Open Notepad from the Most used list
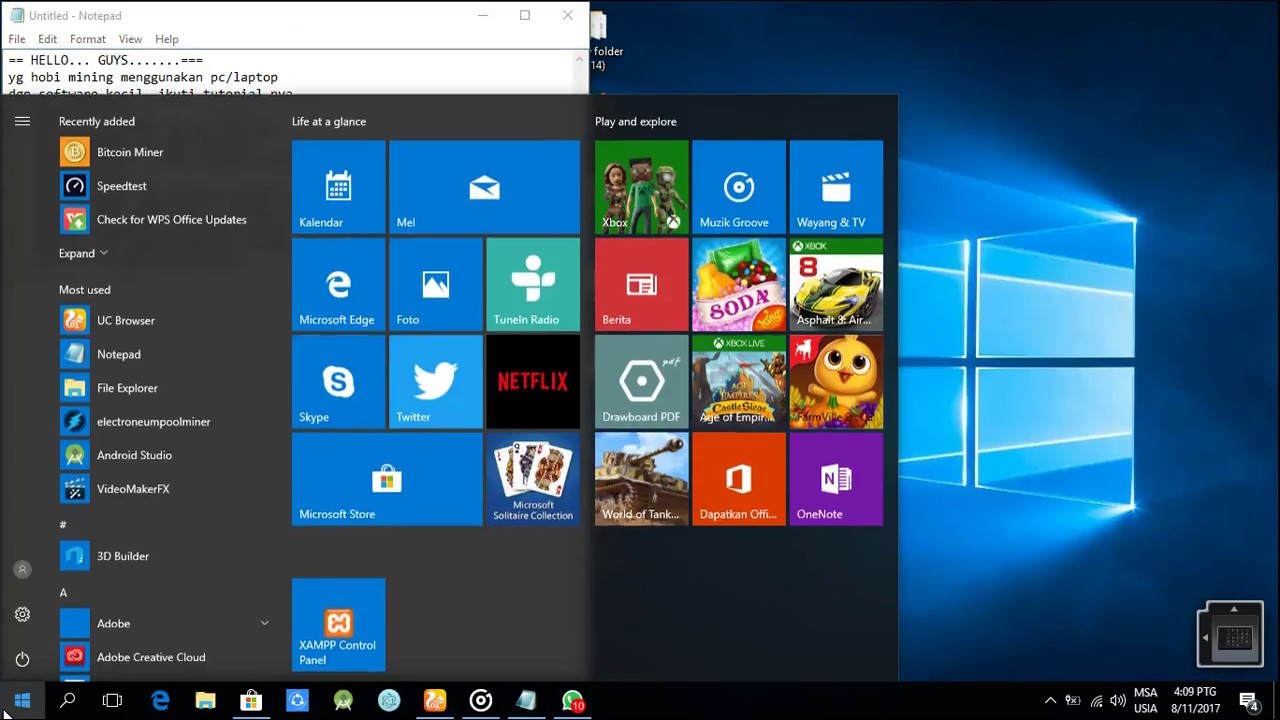 (x=165, y=354)
